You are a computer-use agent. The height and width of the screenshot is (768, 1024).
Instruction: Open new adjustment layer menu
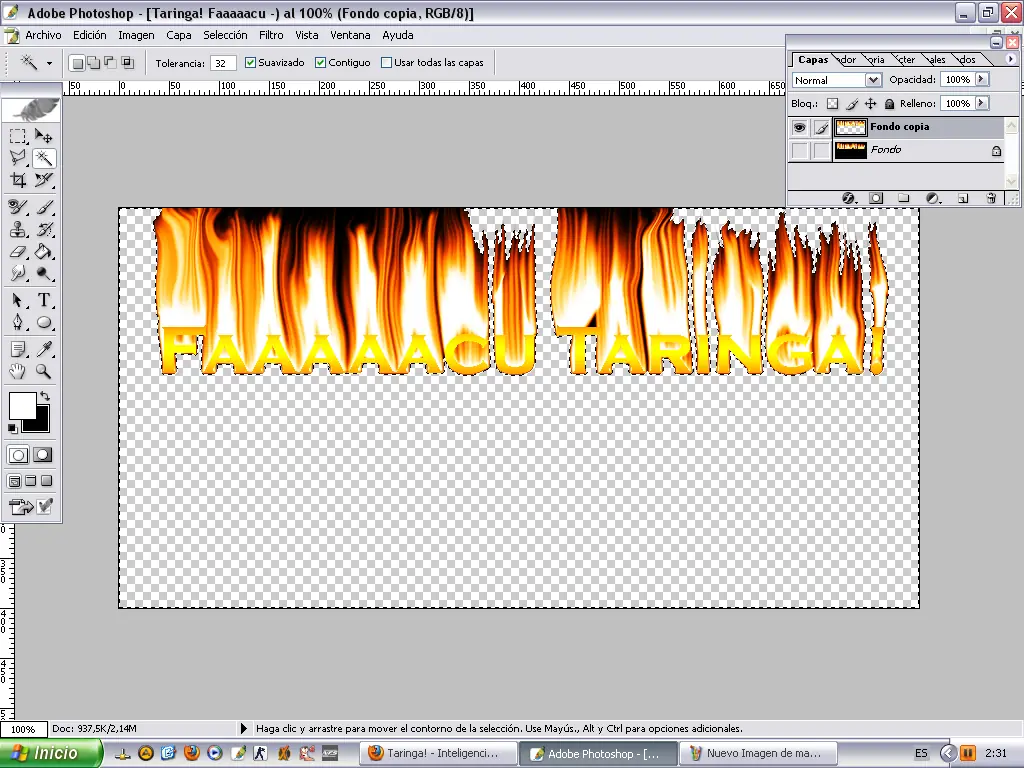click(933, 198)
